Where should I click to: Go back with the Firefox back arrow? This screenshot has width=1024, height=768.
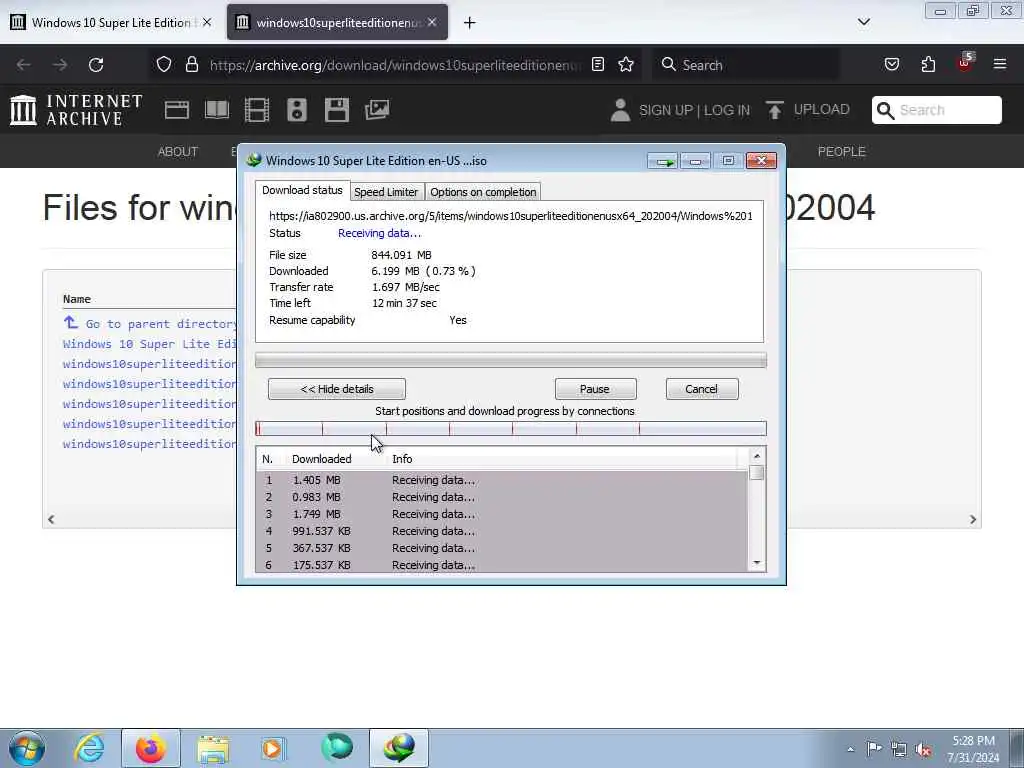coord(24,65)
